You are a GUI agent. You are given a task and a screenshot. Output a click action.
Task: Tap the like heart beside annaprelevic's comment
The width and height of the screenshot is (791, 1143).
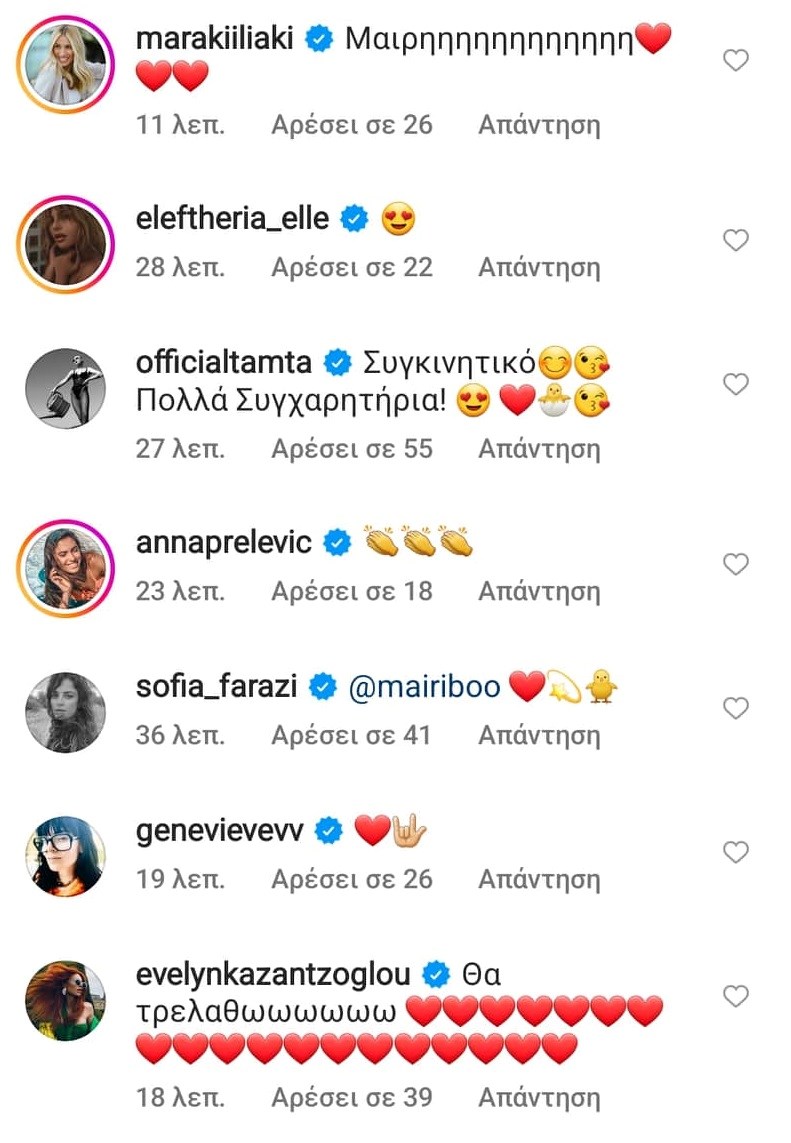(x=736, y=565)
